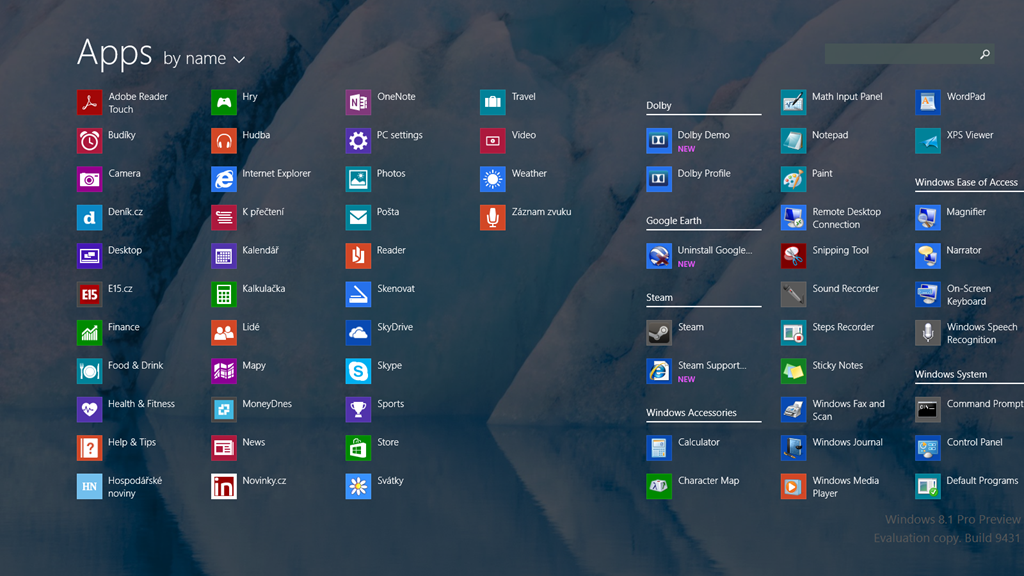Open the Paint application
1024x576 pixels.
point(793,179)
